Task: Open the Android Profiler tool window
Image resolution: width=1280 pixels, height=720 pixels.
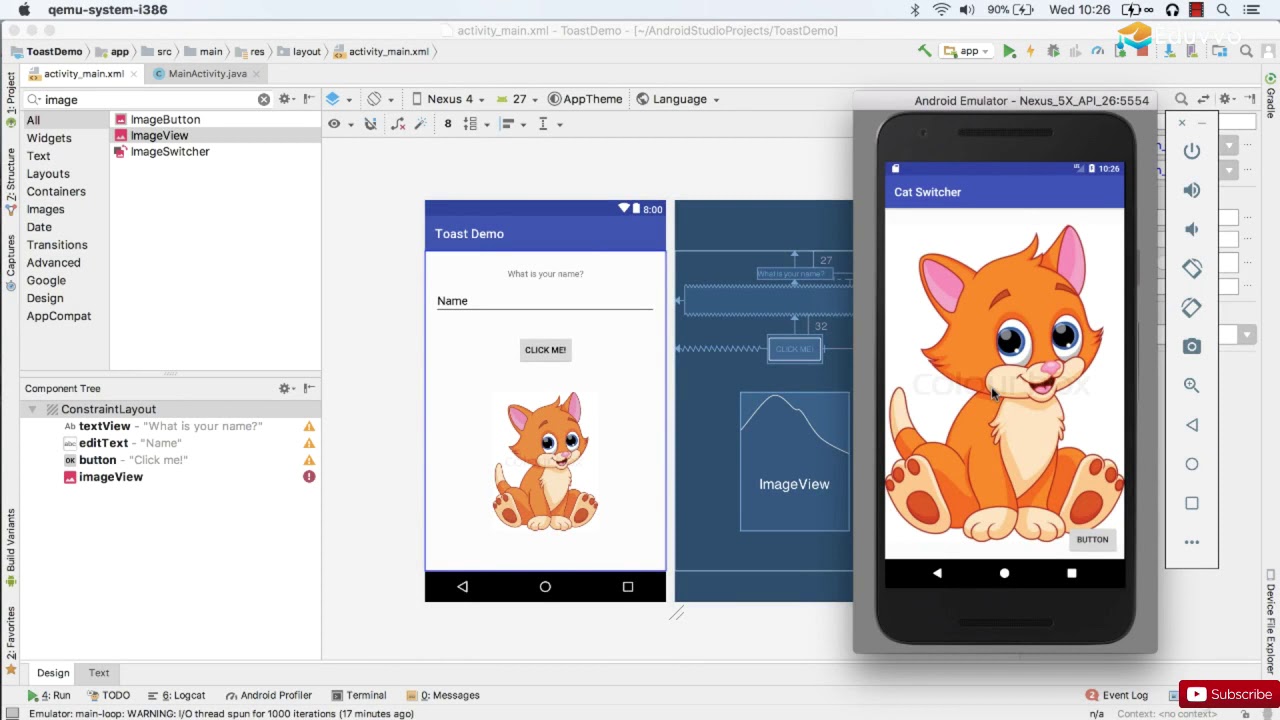Action: (x=269, y=695)
